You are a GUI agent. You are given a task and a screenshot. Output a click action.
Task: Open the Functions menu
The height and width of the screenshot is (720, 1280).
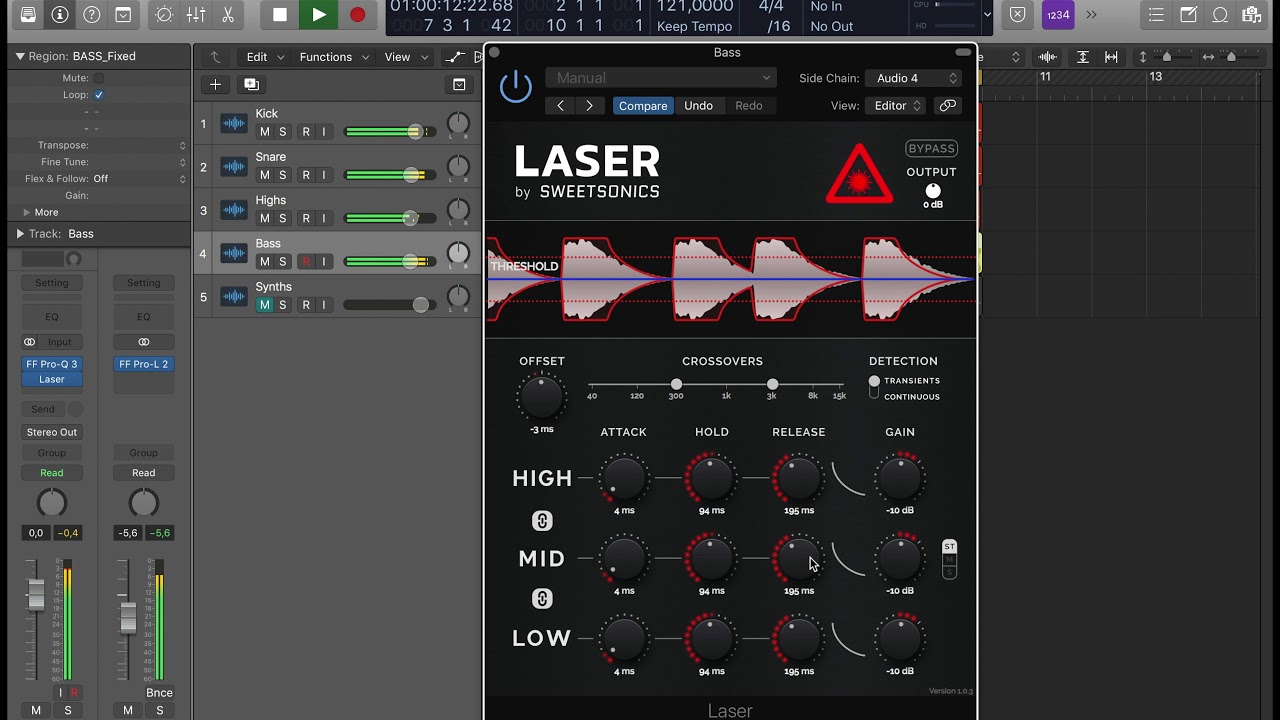(333, 57)
